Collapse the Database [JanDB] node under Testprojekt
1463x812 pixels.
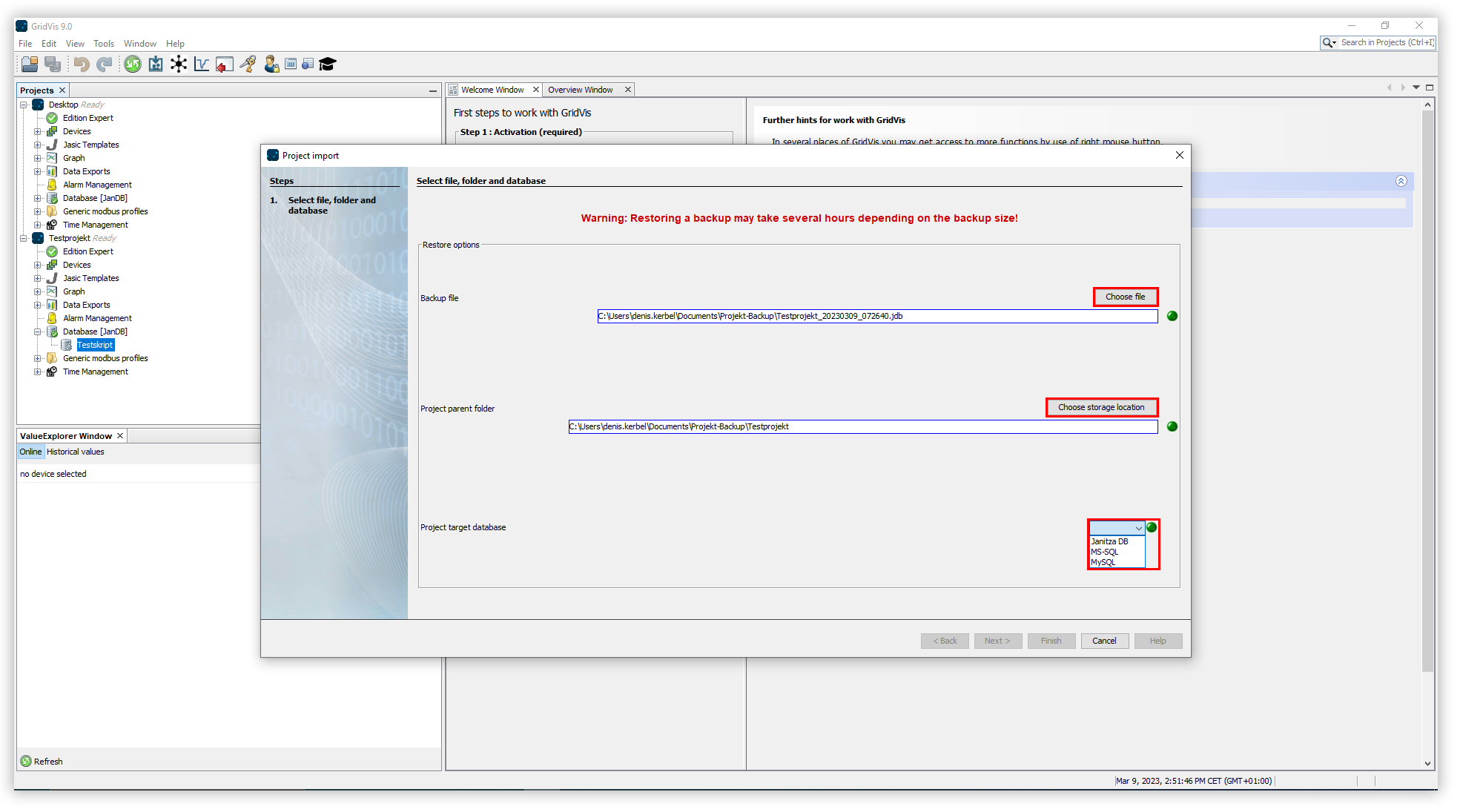[x=38, y=331]
